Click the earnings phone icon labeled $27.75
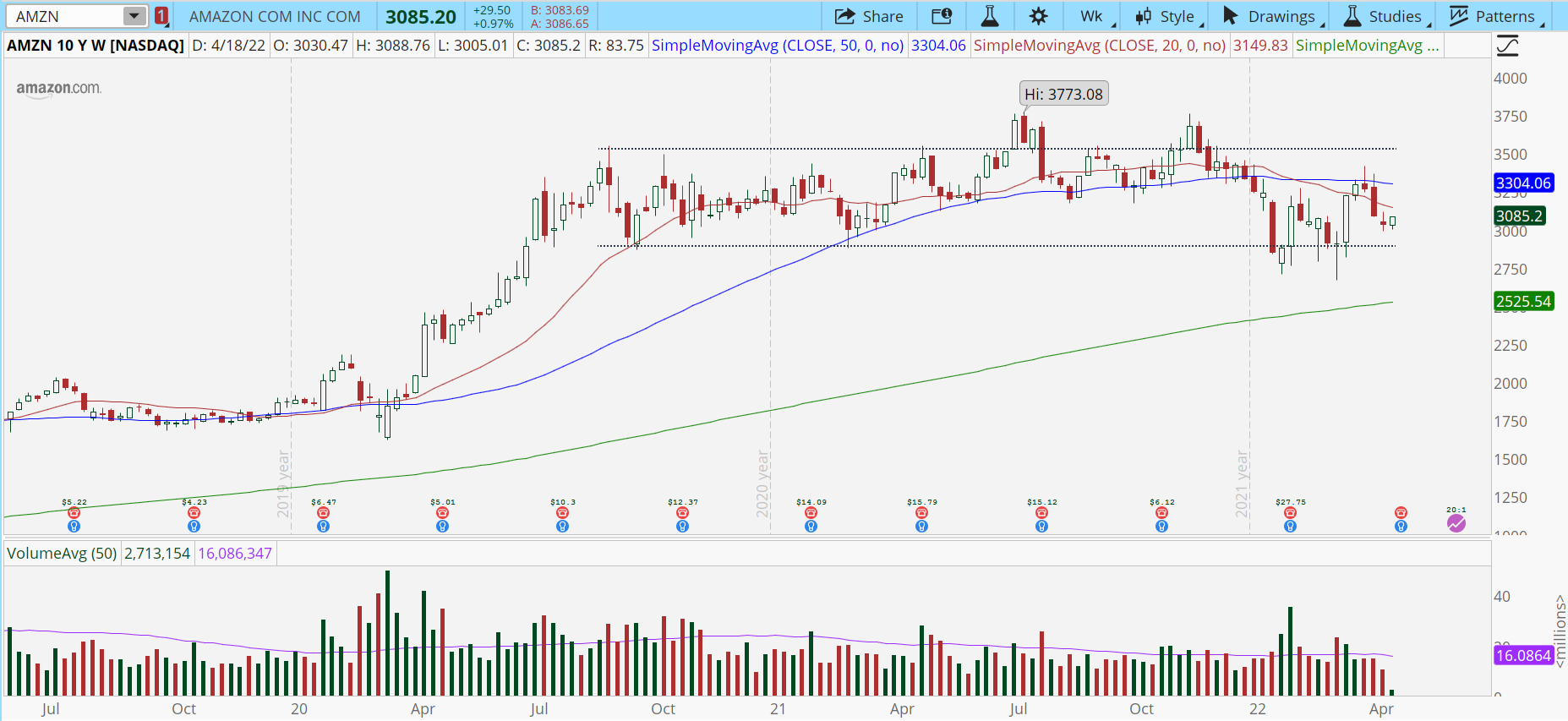 point(1290,513)
